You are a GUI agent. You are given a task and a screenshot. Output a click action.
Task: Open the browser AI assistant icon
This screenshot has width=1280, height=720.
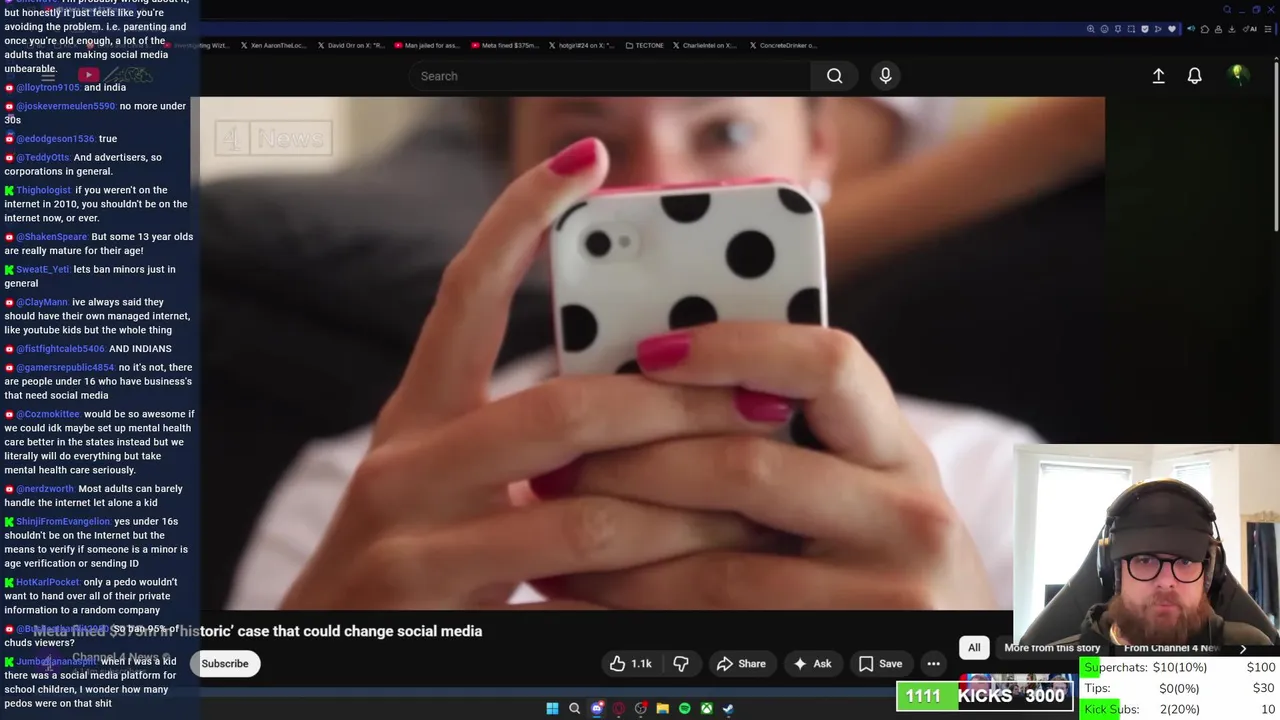[1250, 29]
